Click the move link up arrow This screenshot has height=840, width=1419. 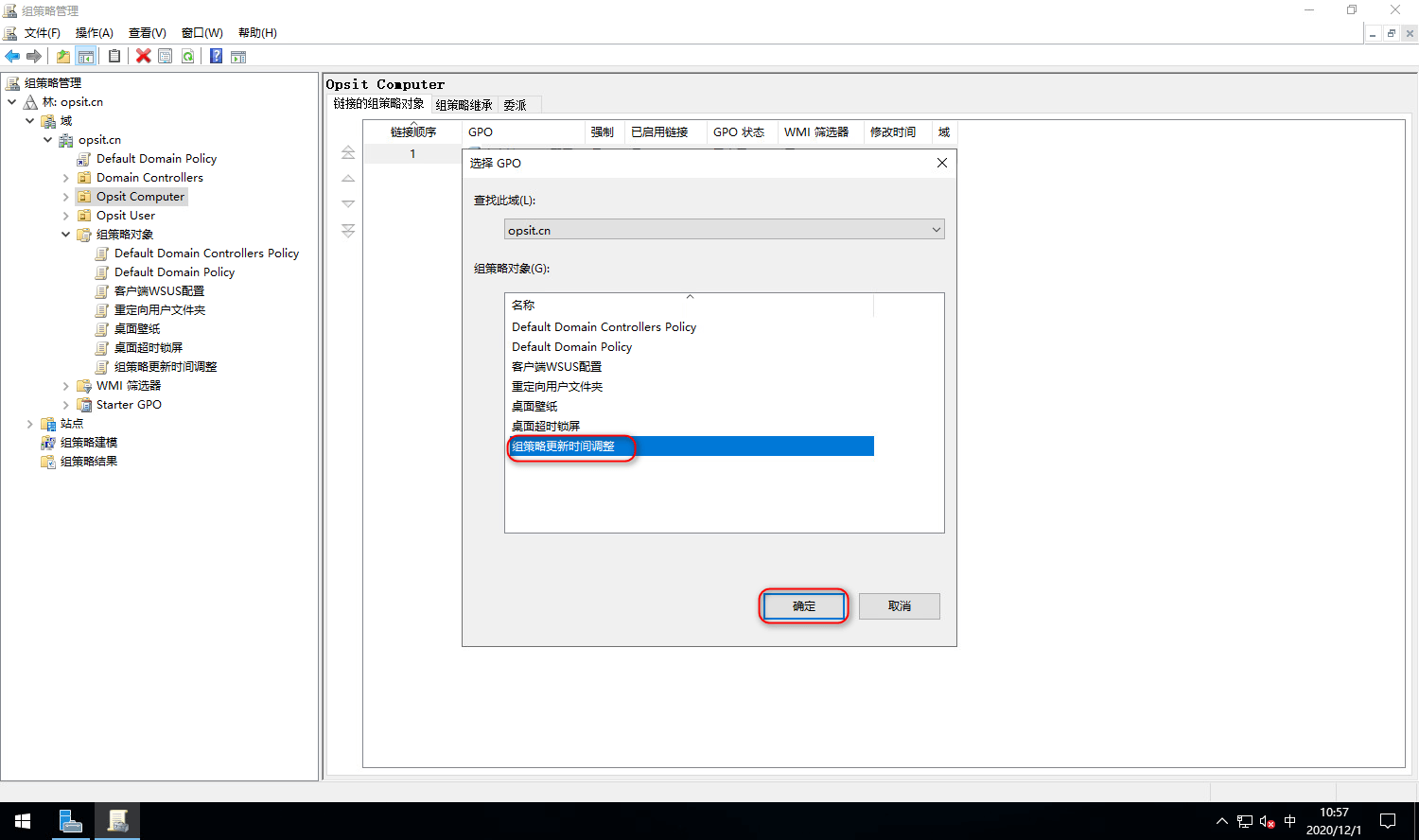click(348, 178)
